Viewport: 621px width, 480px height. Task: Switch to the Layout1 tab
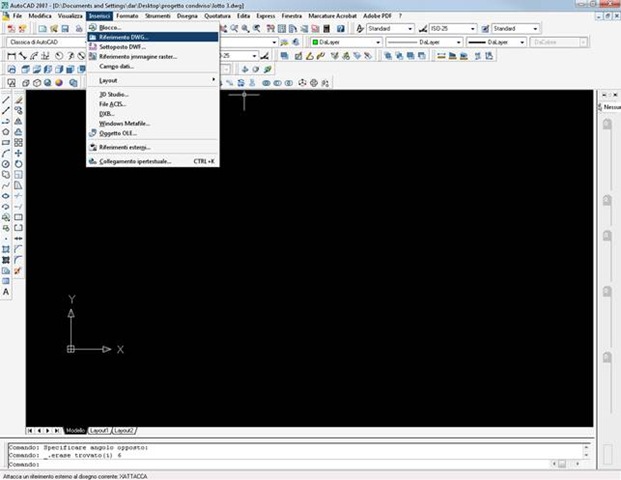point(99,429)
